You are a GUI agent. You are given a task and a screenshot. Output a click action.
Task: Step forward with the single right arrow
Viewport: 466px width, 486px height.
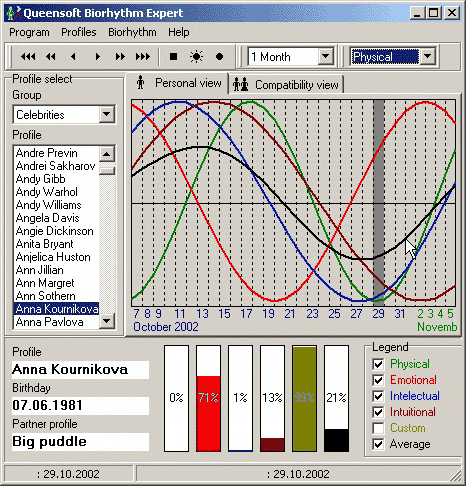click(97, 57)
